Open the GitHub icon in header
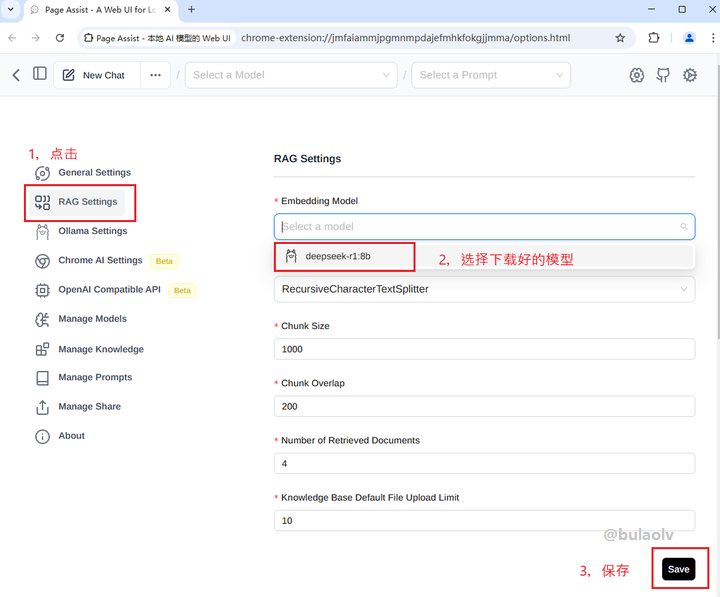 pos(663,75)
